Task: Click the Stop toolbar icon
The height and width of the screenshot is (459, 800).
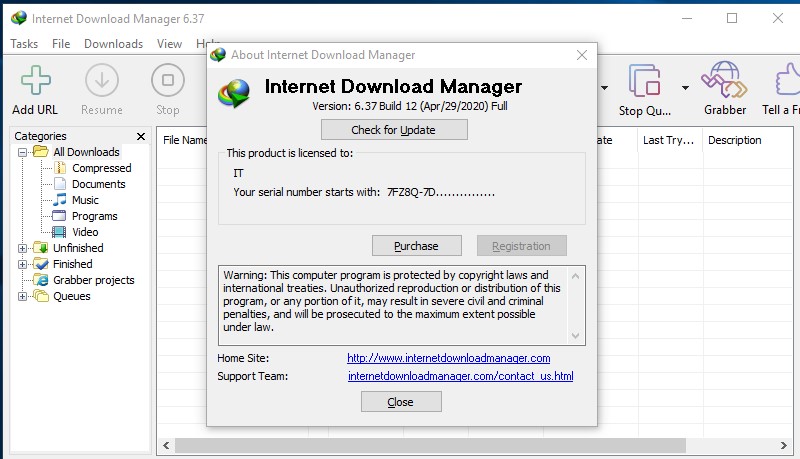Action: 167,80
